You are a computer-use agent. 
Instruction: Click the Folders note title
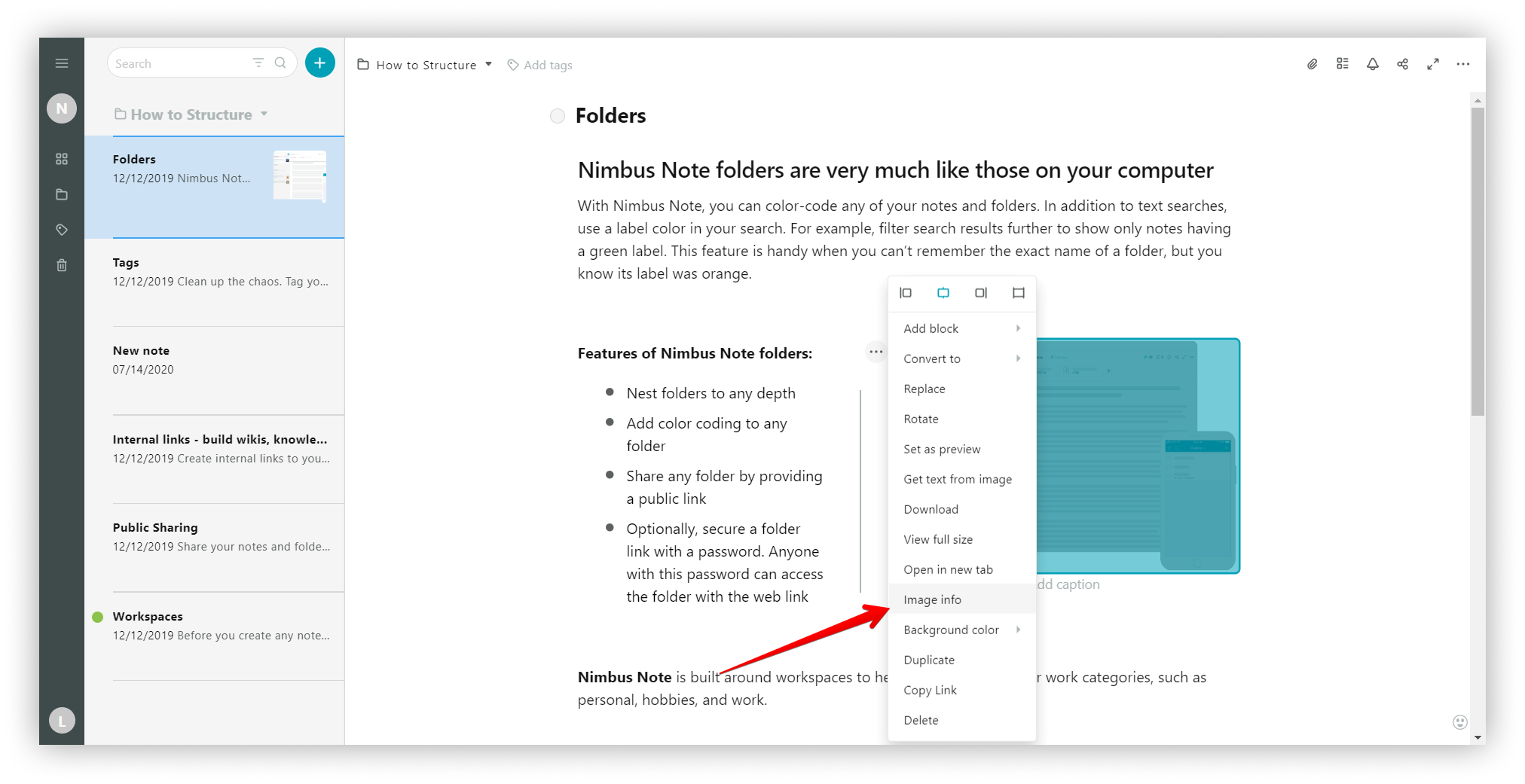click(x=610, y=116)
